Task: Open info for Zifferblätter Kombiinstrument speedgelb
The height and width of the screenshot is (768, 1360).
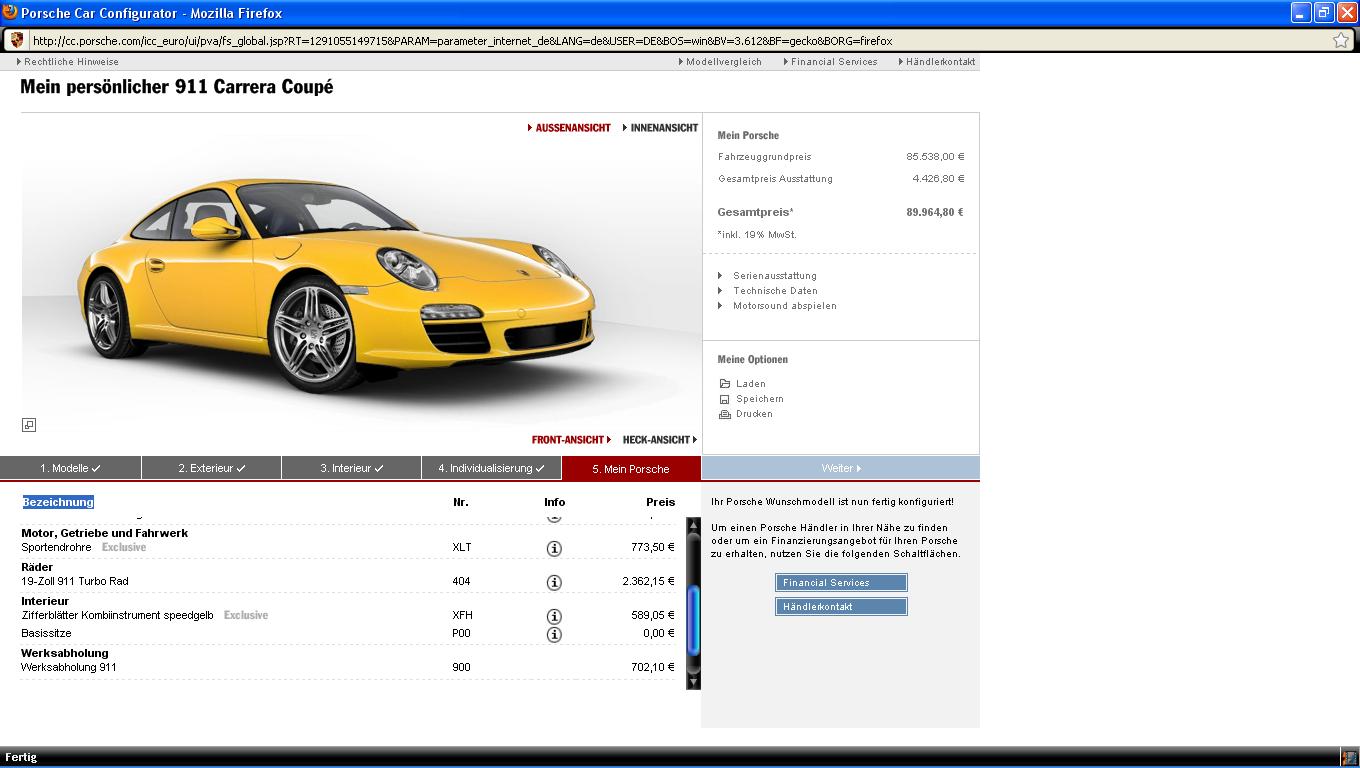Action: coord(554,616)
